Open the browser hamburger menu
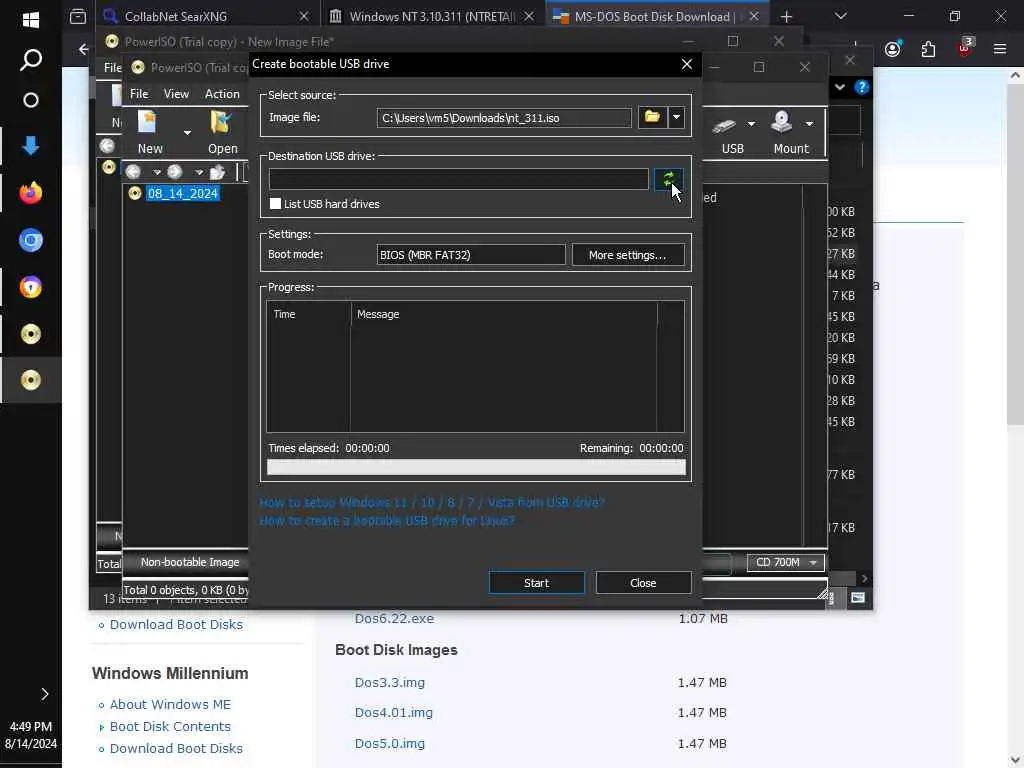 pyautogui.click(x=999, y=49)
